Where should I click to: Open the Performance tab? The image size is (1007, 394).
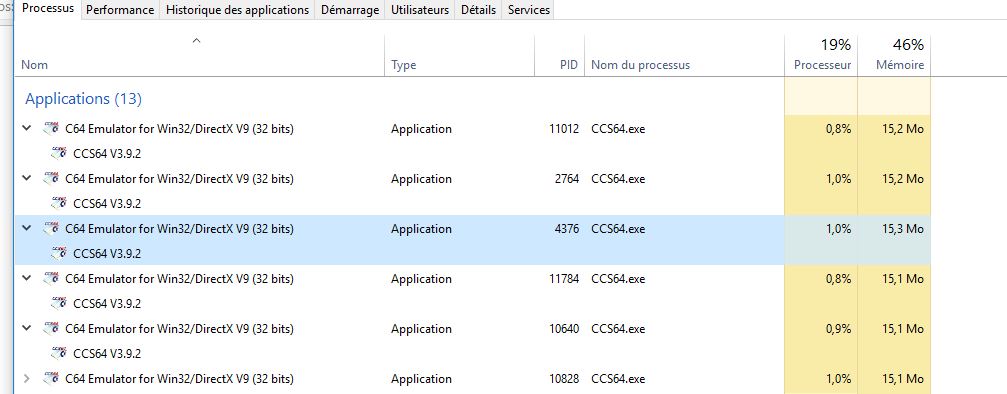pyautogui.click(x=120, y=10)
